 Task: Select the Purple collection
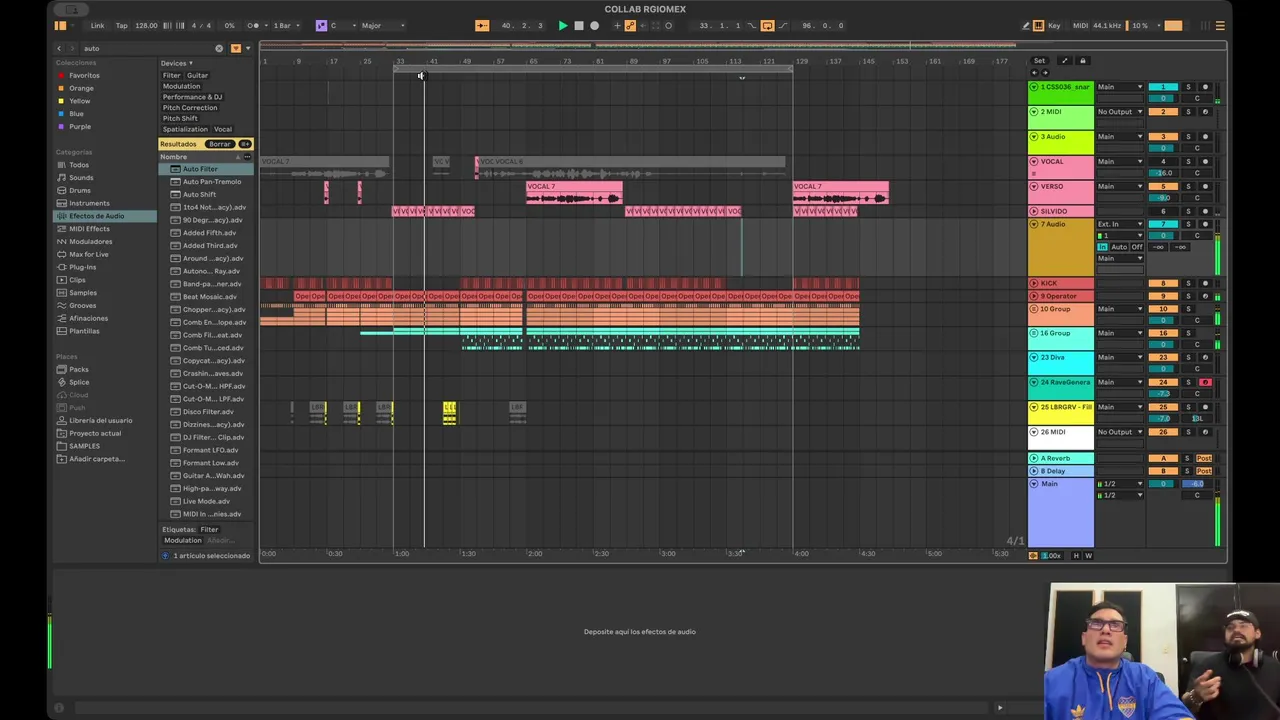coord(80,127)
